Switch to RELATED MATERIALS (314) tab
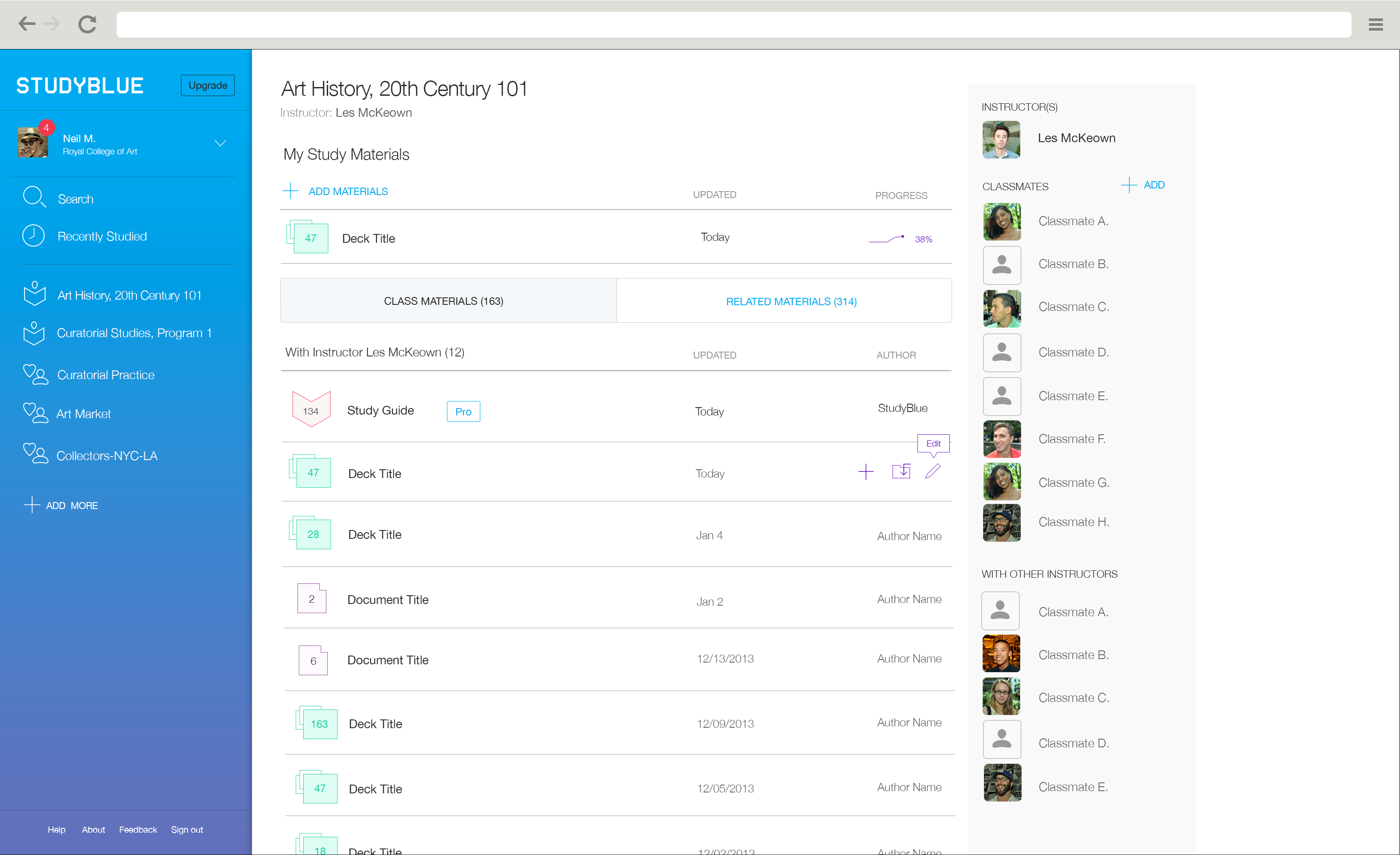This screenshot has width=1400, height=855. (x=784, y=300)
